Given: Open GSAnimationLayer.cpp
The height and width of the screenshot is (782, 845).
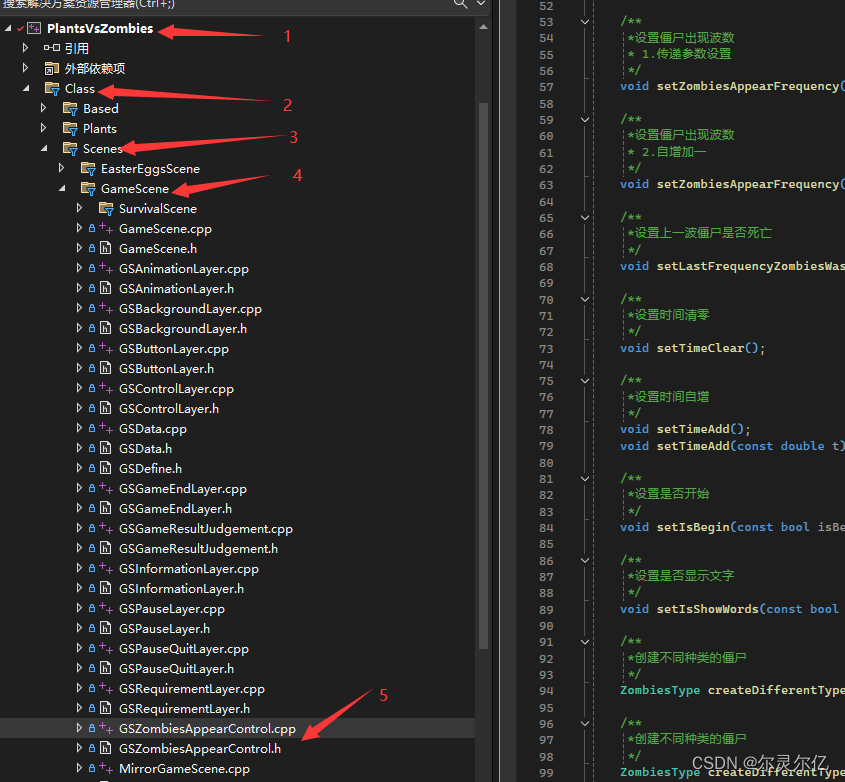Looking at the screenshot, I should coord(184,268).
